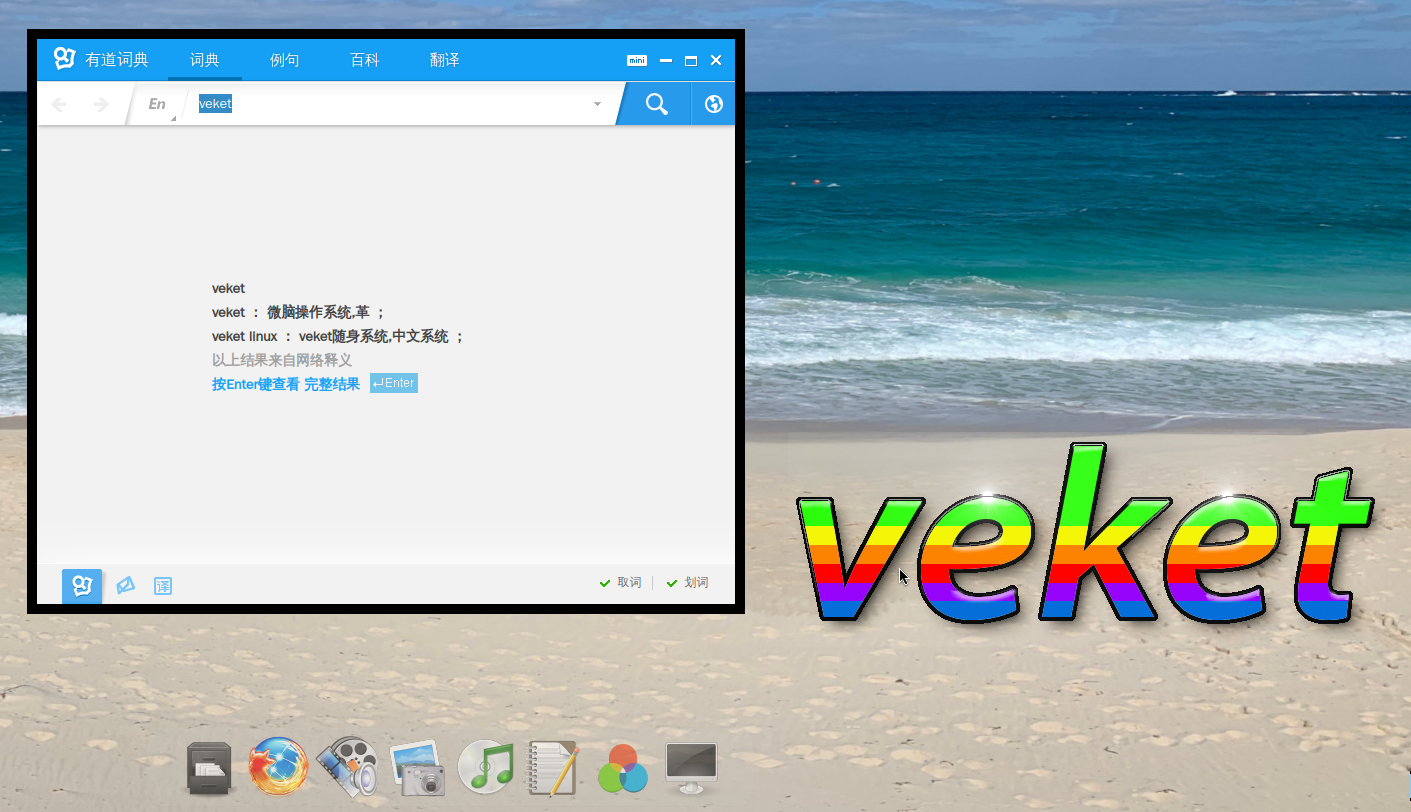
Task: Switch to the 词典 tab
Action: pos(205,60)
